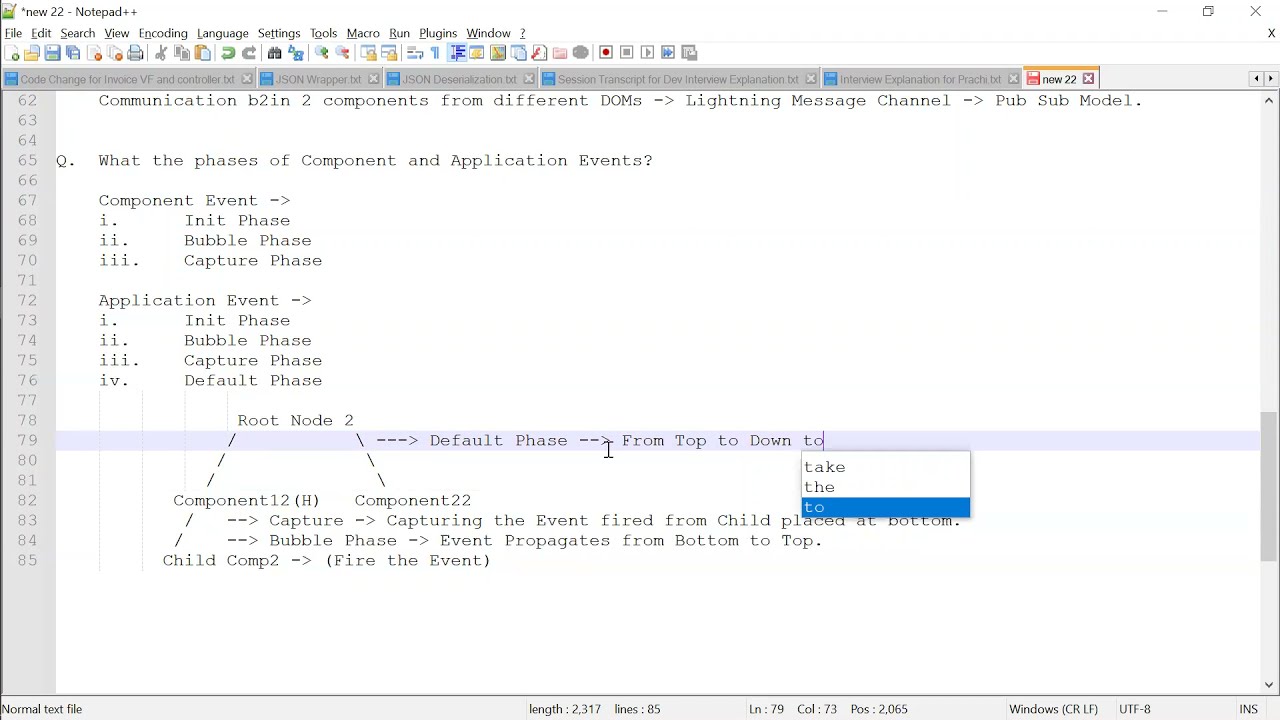Toggle synchronize horizontal scrolling icon
This screenshot has width=1280, height=720.
[389, 53]
